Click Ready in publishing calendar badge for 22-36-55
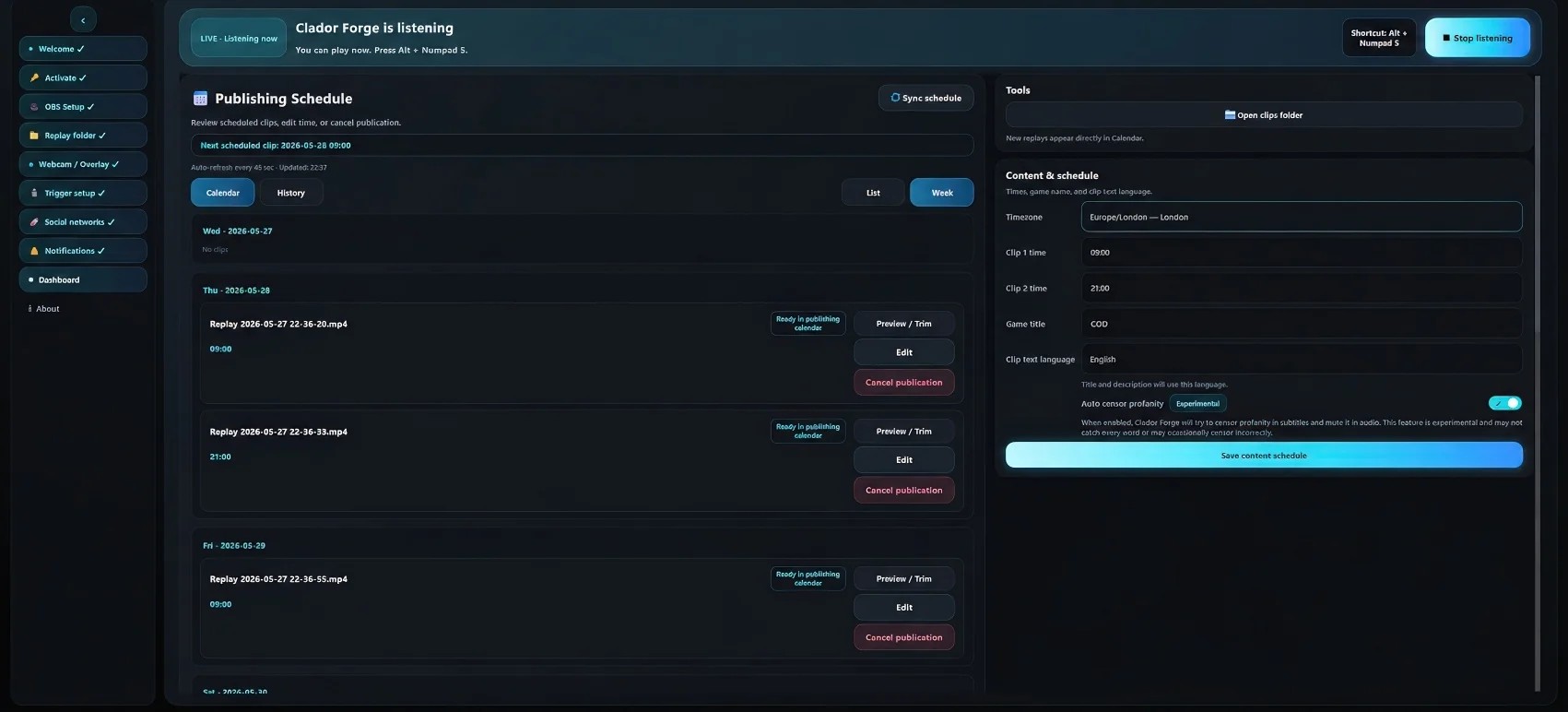The image size is (1568, 712). point(808,578)
